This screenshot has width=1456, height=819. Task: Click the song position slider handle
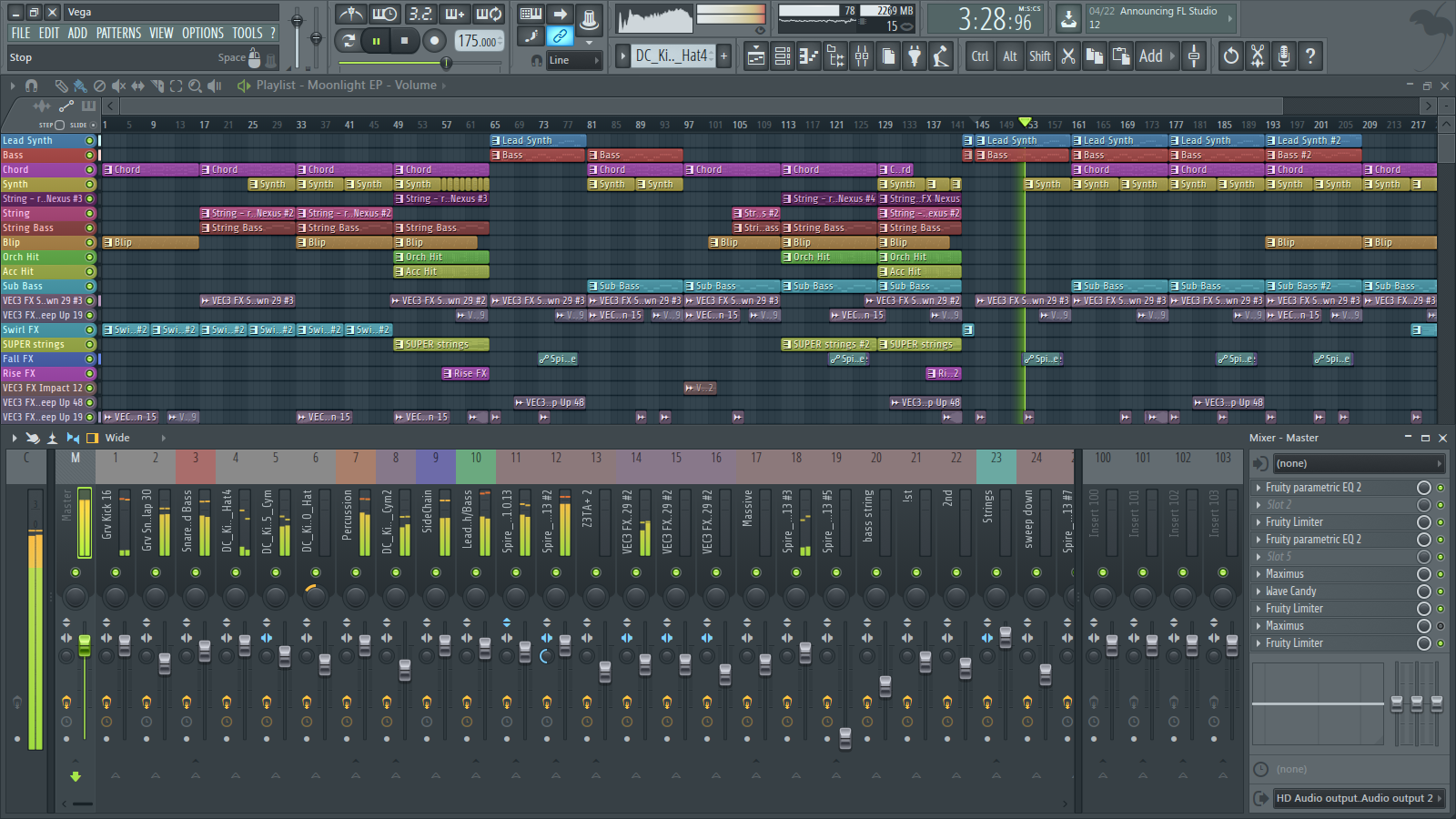coord(446,63)
